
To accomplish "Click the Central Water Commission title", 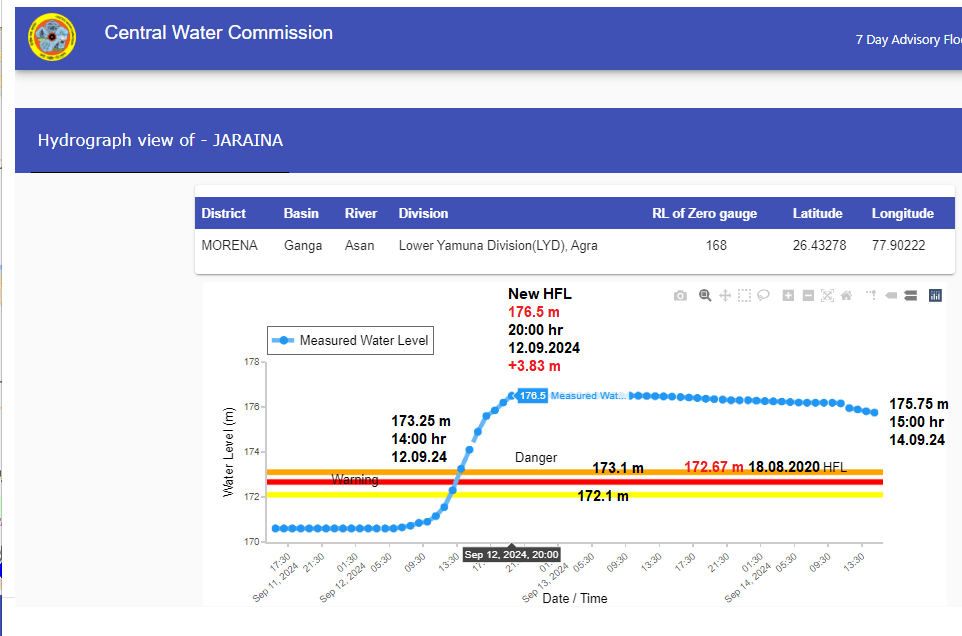I will tap(218, 33).
